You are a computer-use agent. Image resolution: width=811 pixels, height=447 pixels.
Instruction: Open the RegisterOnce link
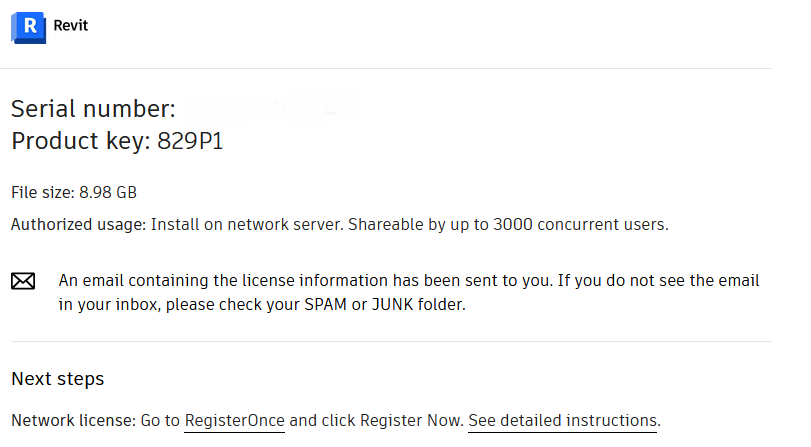tap(234, 420)
